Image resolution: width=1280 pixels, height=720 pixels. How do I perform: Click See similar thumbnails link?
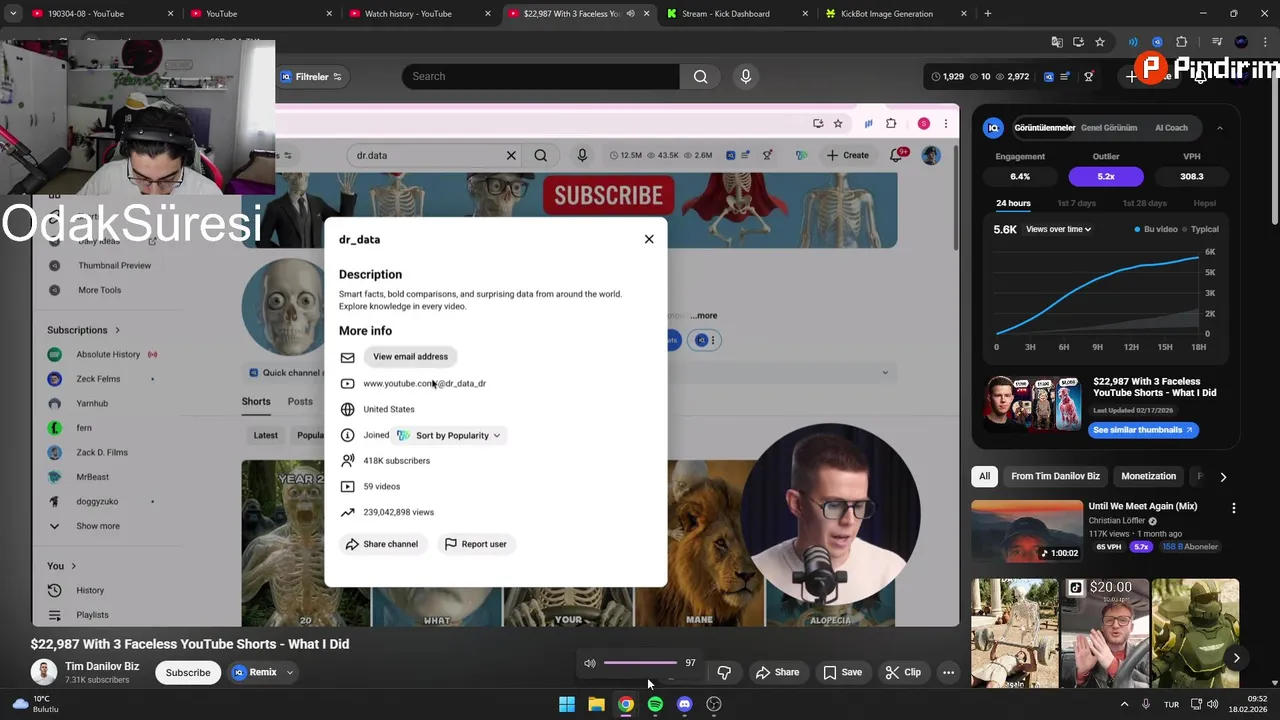[1143, 430]
